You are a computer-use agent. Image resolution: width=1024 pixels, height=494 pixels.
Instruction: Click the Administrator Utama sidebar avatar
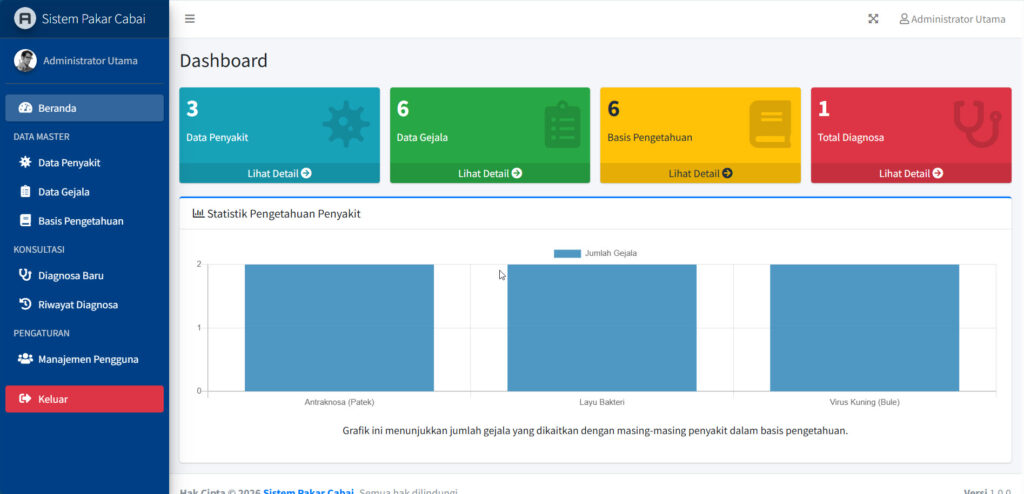tap(25, 61)
